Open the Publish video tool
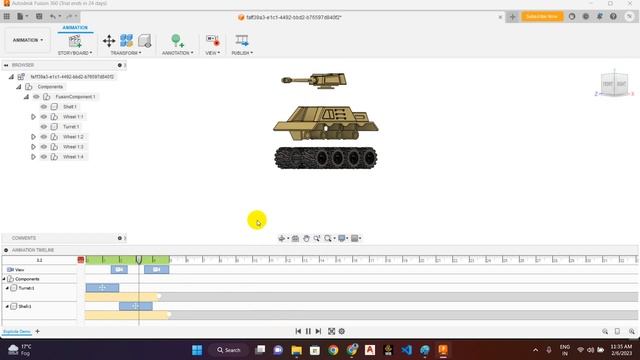This screenshot has height=360, width=640. 242,41
